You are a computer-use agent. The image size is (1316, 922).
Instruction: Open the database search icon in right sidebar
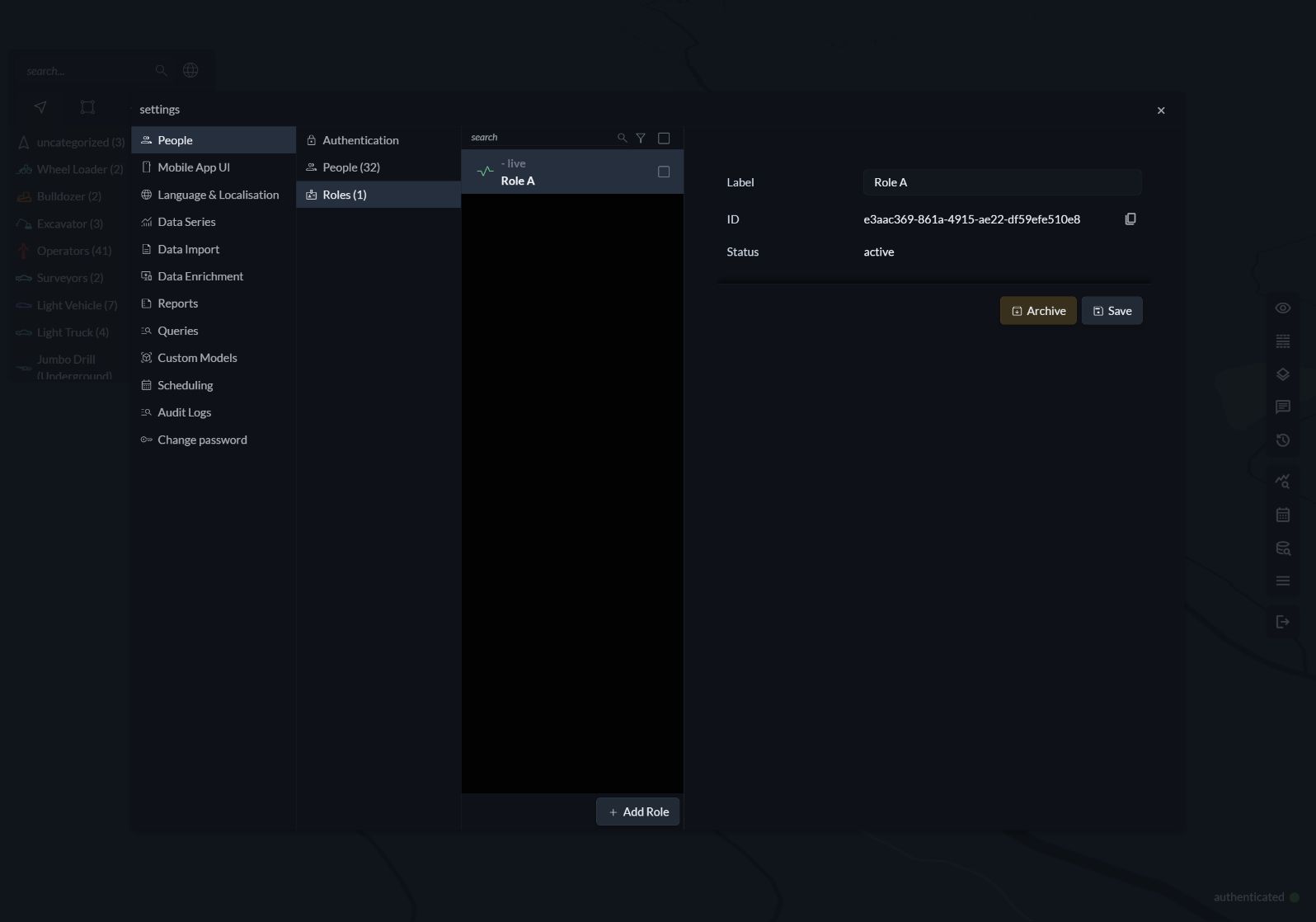pyautogui.click(x=1283, y=548)
